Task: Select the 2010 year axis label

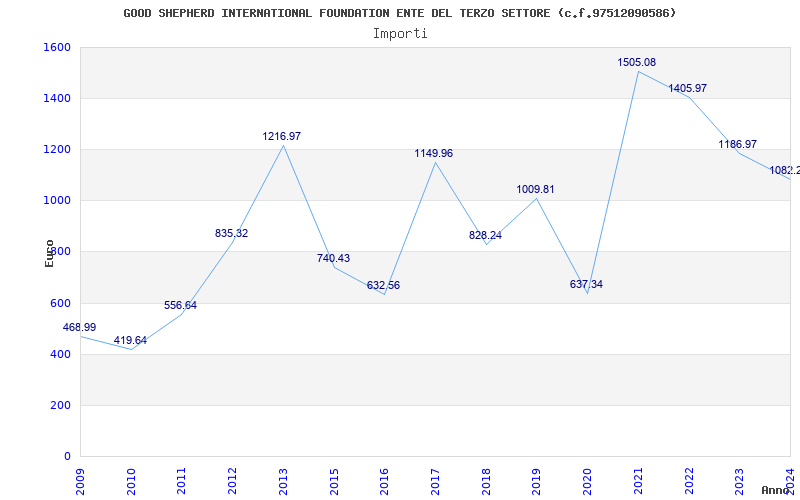Action: pyautogui.click(x=131, y=482)
